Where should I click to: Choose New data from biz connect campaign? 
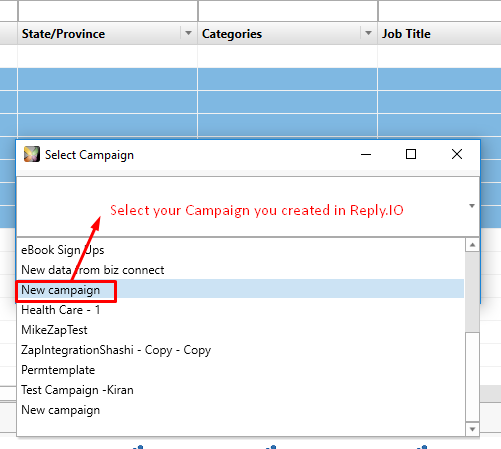coord(241,270)
